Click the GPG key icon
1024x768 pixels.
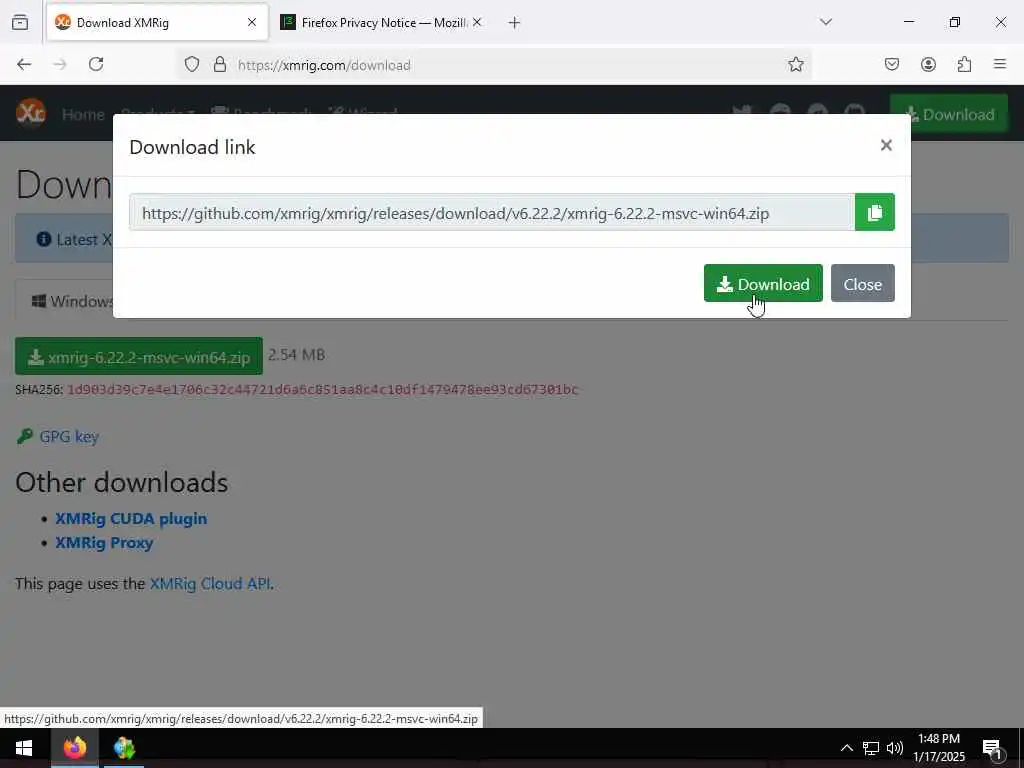pos(24,436)
